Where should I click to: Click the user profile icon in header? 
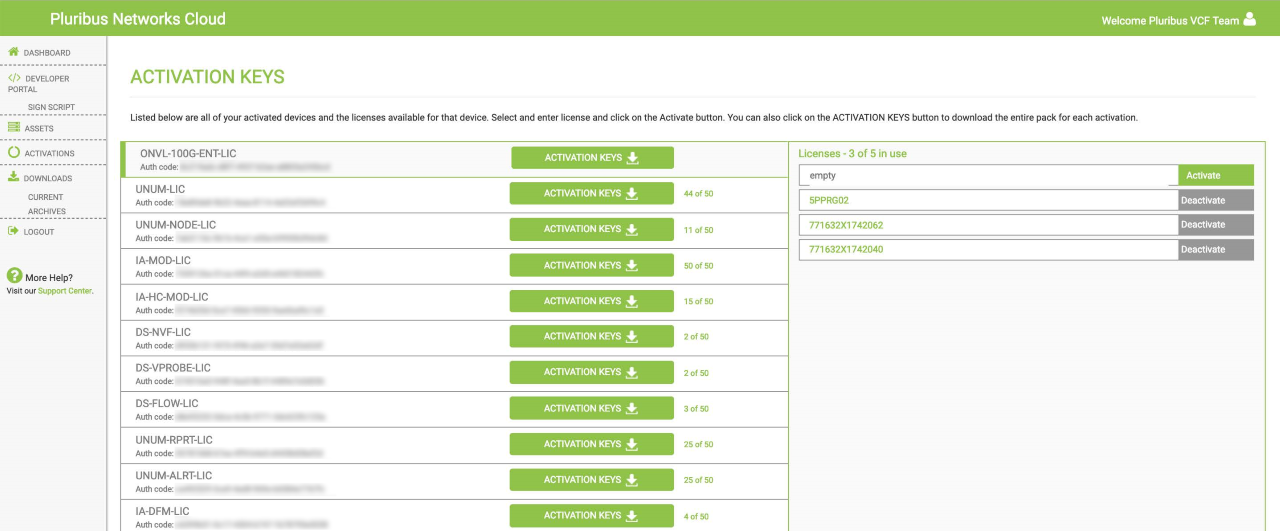(x=1249, y=19)
